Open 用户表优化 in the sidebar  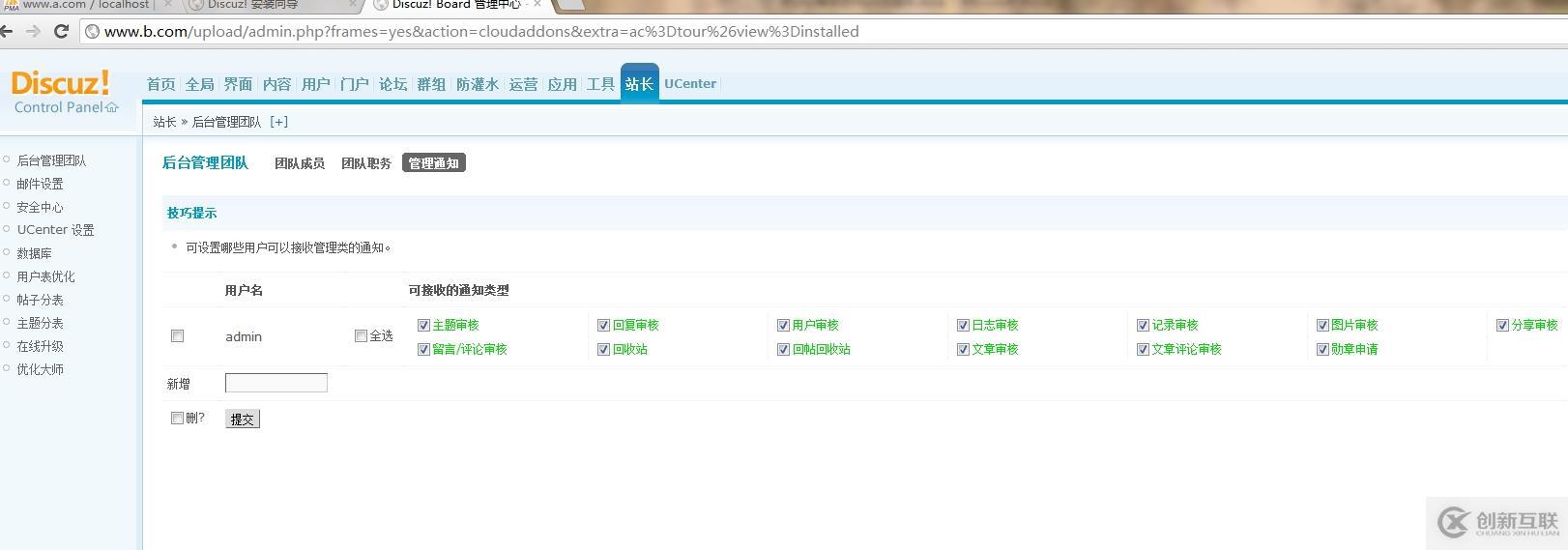(x=45, y=276)
